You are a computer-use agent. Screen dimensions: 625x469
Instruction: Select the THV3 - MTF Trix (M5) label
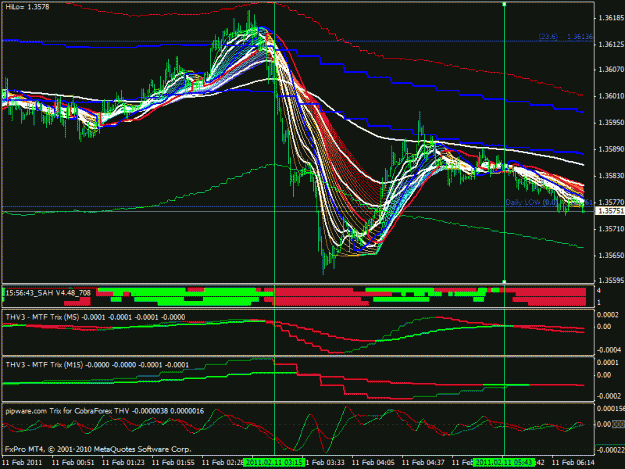coord(95,317)
